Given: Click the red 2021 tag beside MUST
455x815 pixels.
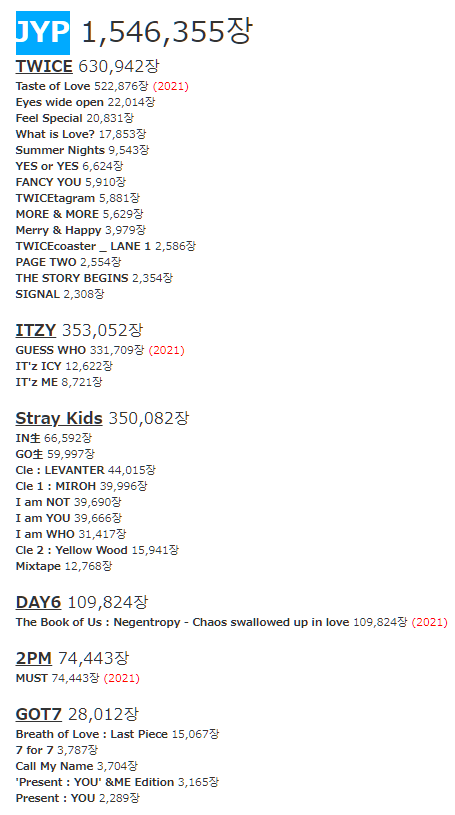Looking at the screenshot, I should 122,678.
